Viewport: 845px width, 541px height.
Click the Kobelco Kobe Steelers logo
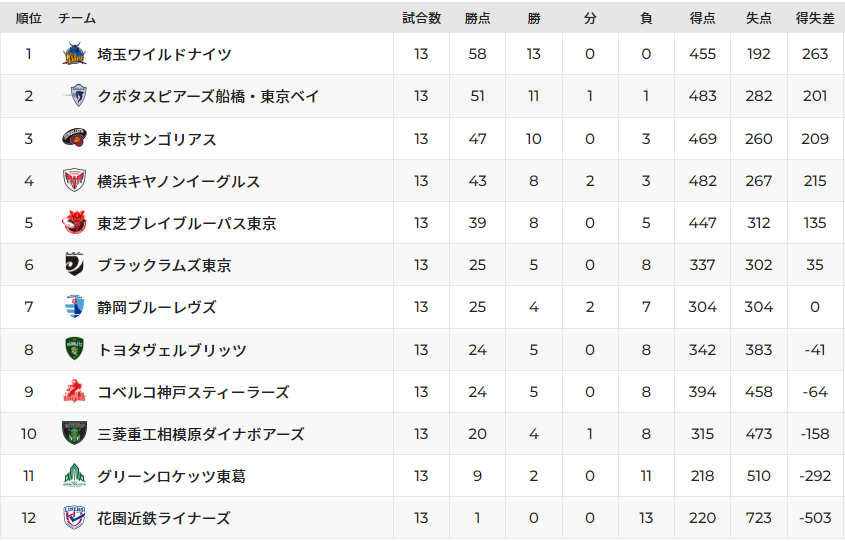click(74, 392)
